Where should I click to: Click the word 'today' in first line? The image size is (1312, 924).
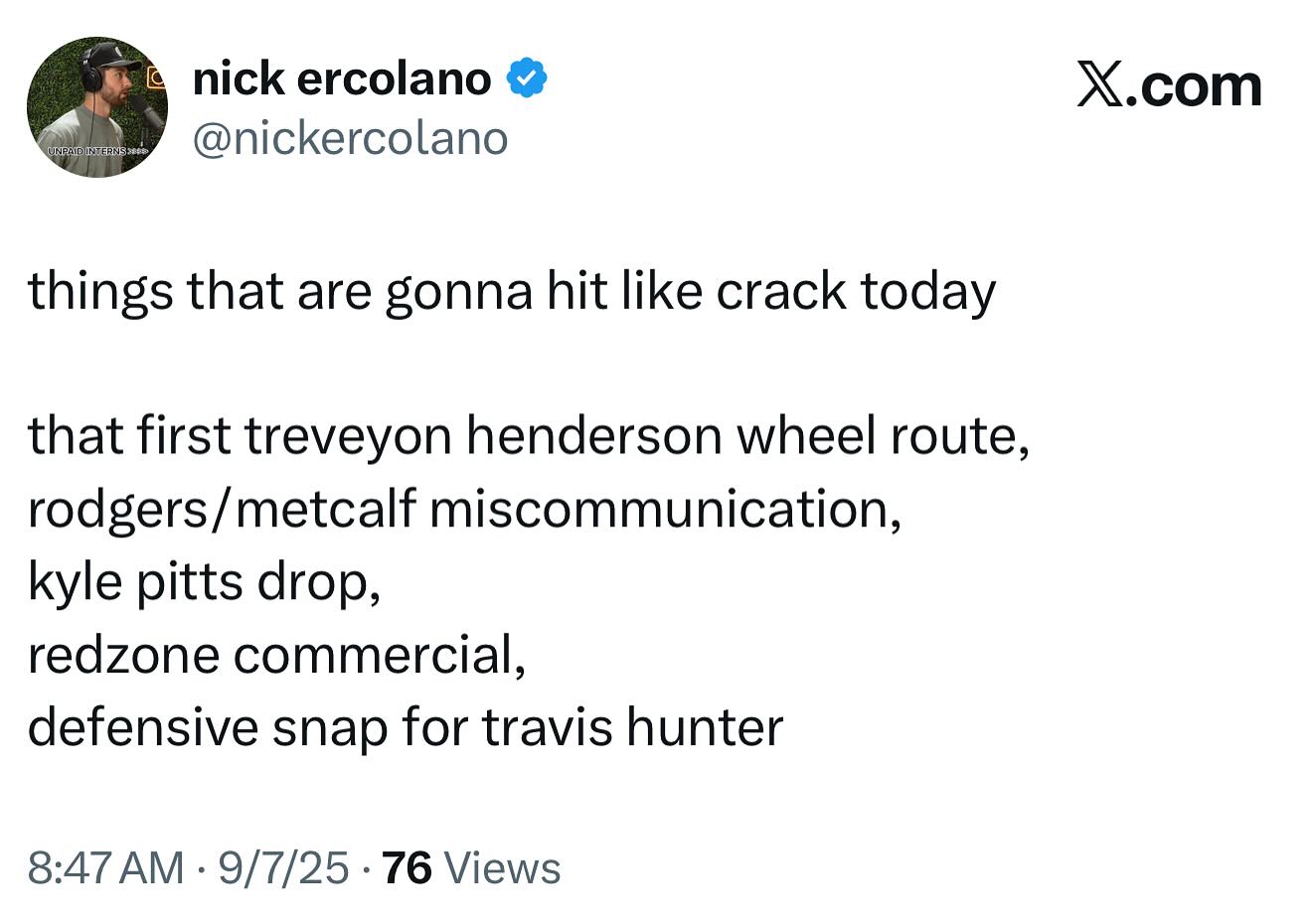click(x=928, y=293)
